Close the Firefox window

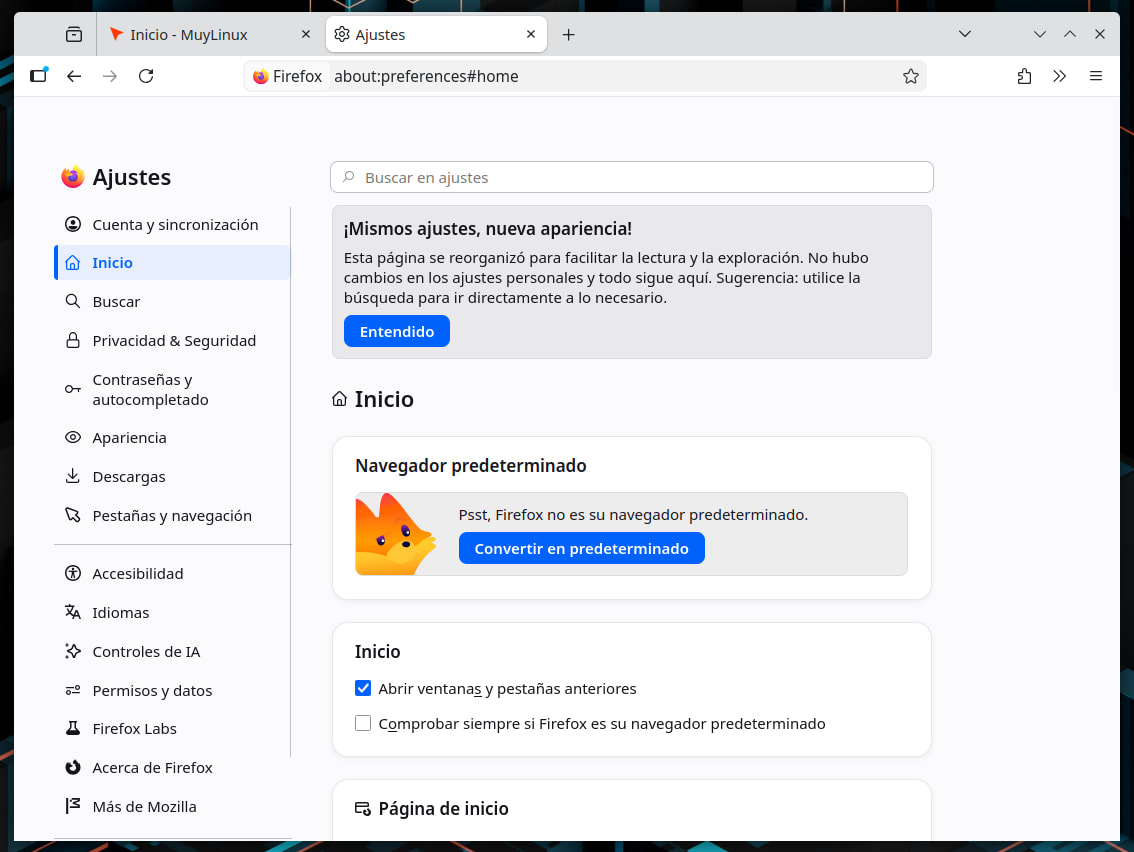(x=1099, y=34)
